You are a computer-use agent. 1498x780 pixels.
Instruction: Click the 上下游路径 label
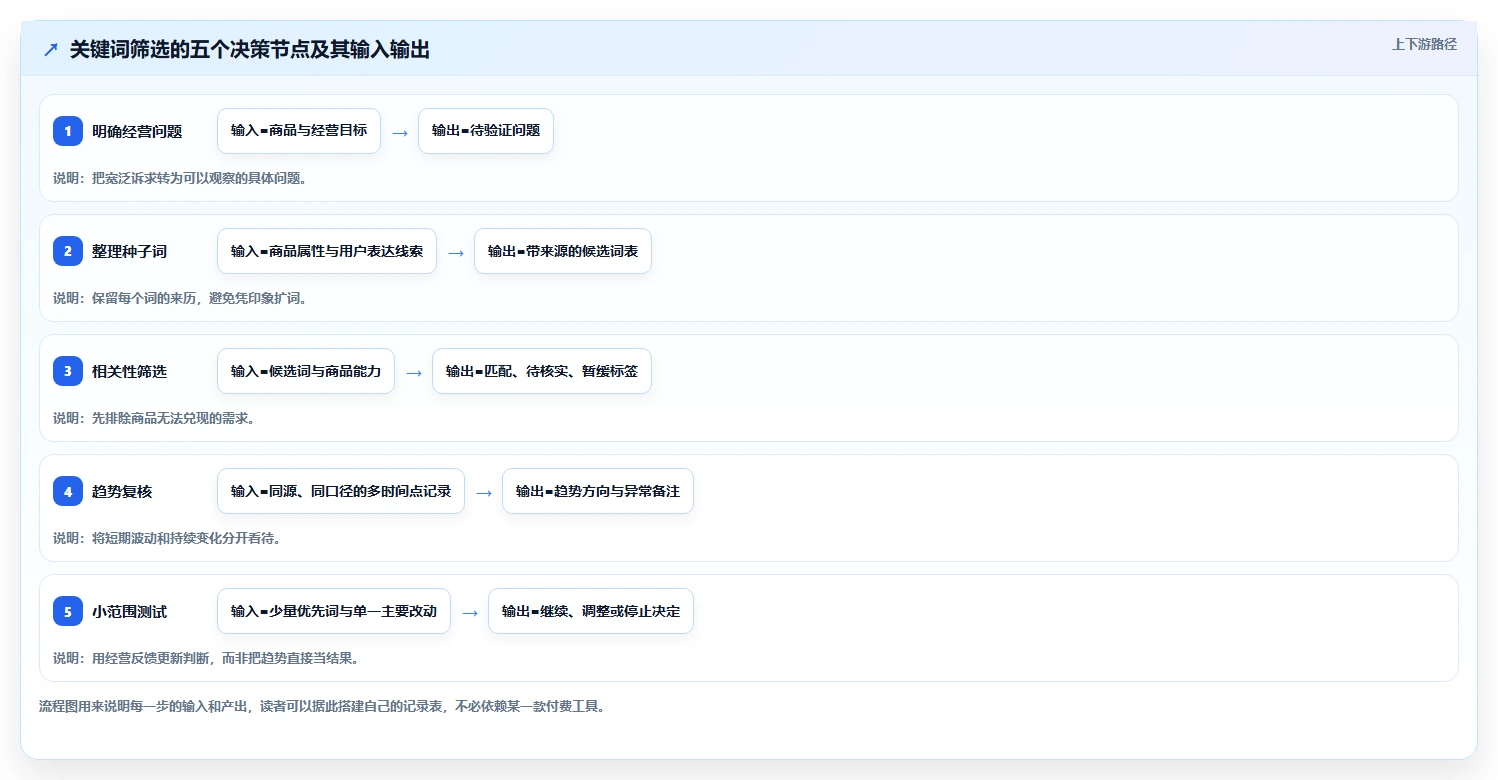pos(1425,44)
